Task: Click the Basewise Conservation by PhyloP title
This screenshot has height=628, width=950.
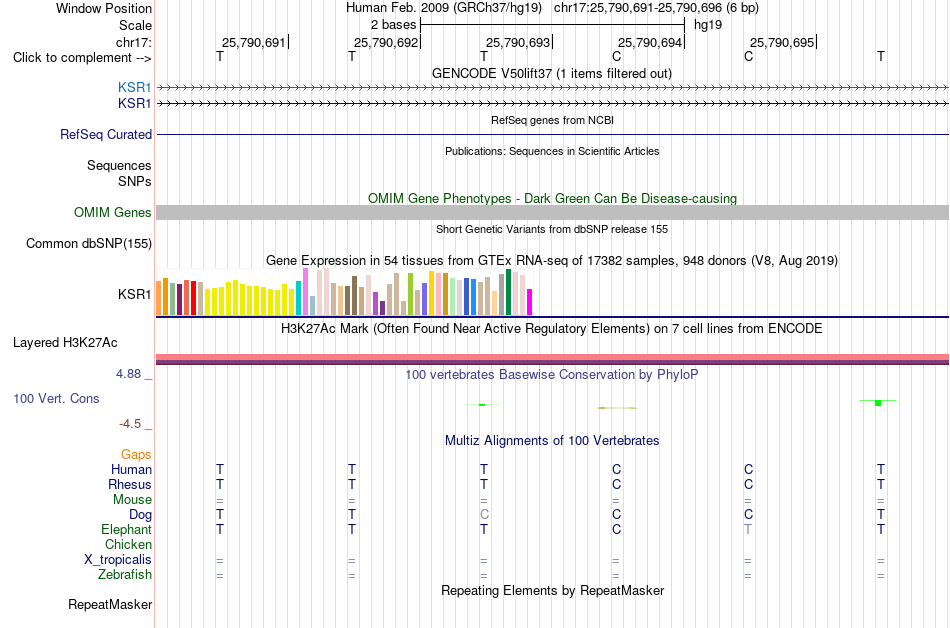Action: coord(552,375)
